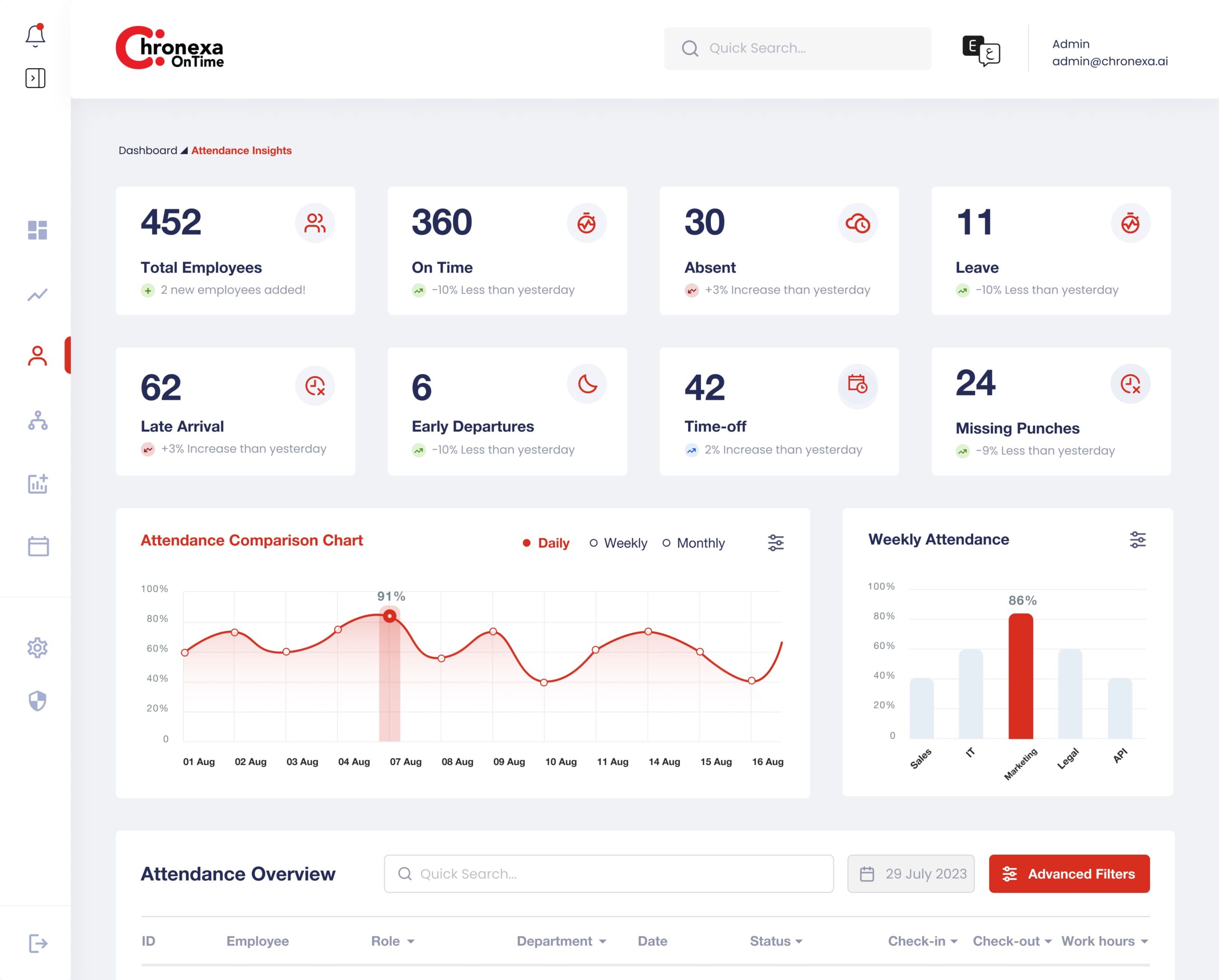Open the dashboard grid icon in sidebar

pos(37,230)
